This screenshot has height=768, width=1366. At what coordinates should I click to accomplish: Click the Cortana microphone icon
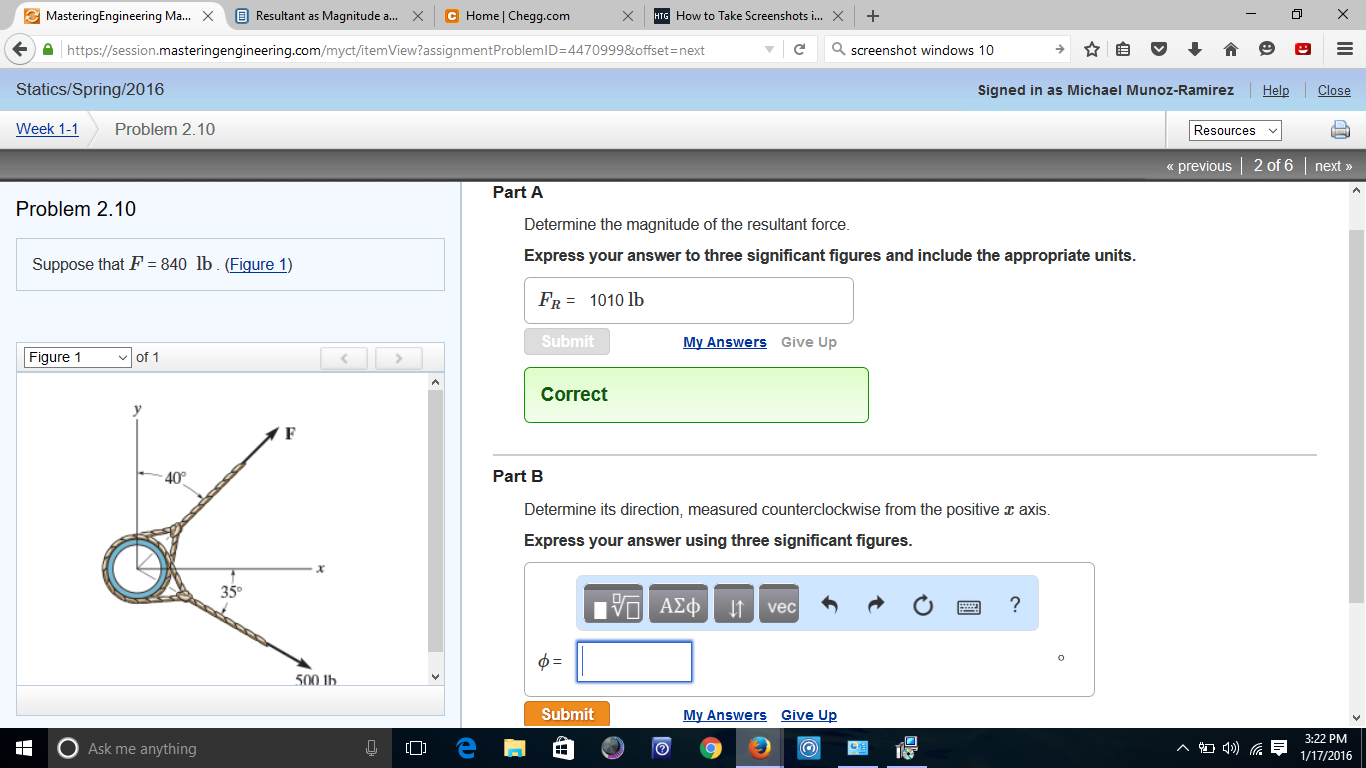[x=371, y=748]
